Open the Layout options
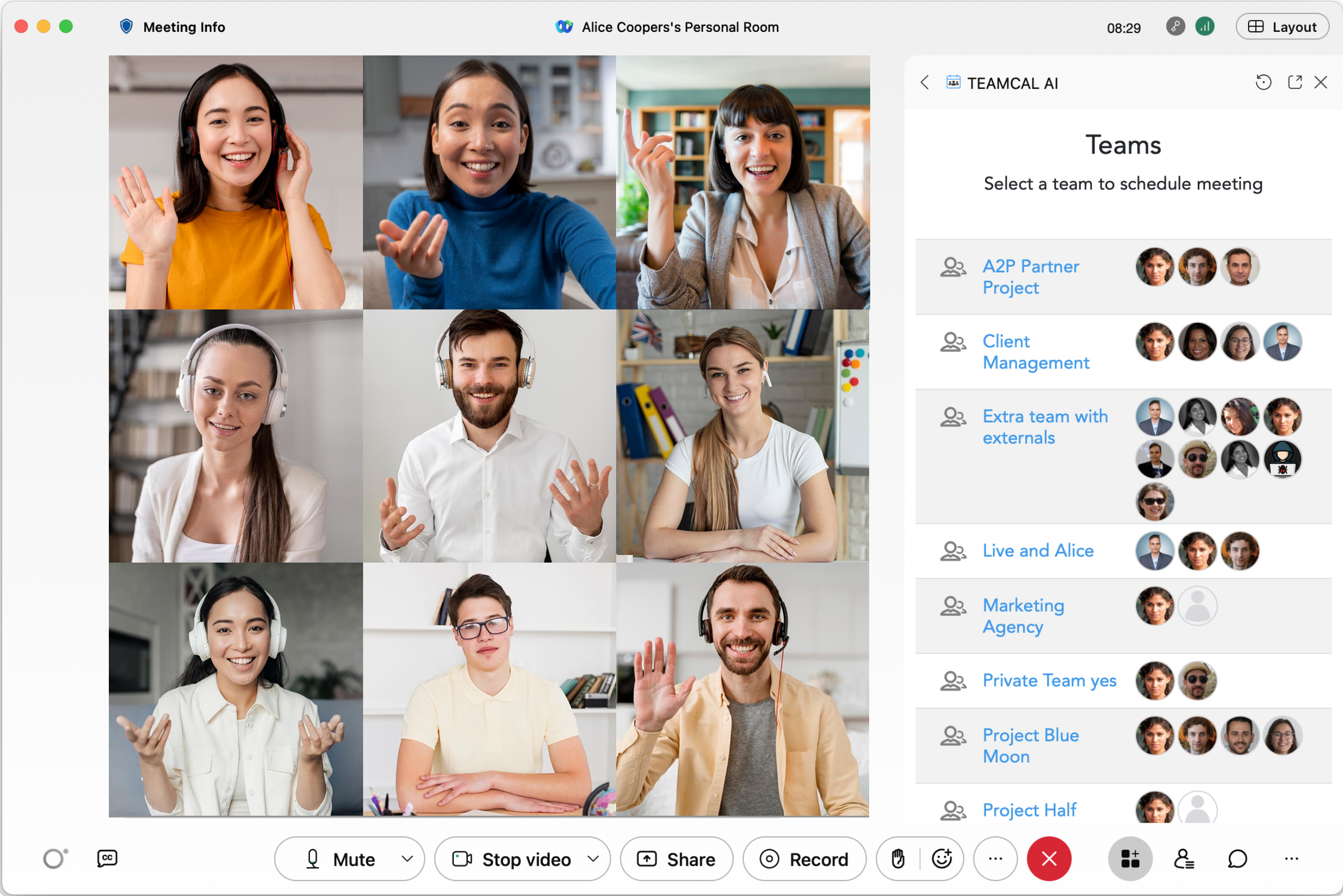Viewport: 1343px width, 896px height. click(x=1282, y=26)
